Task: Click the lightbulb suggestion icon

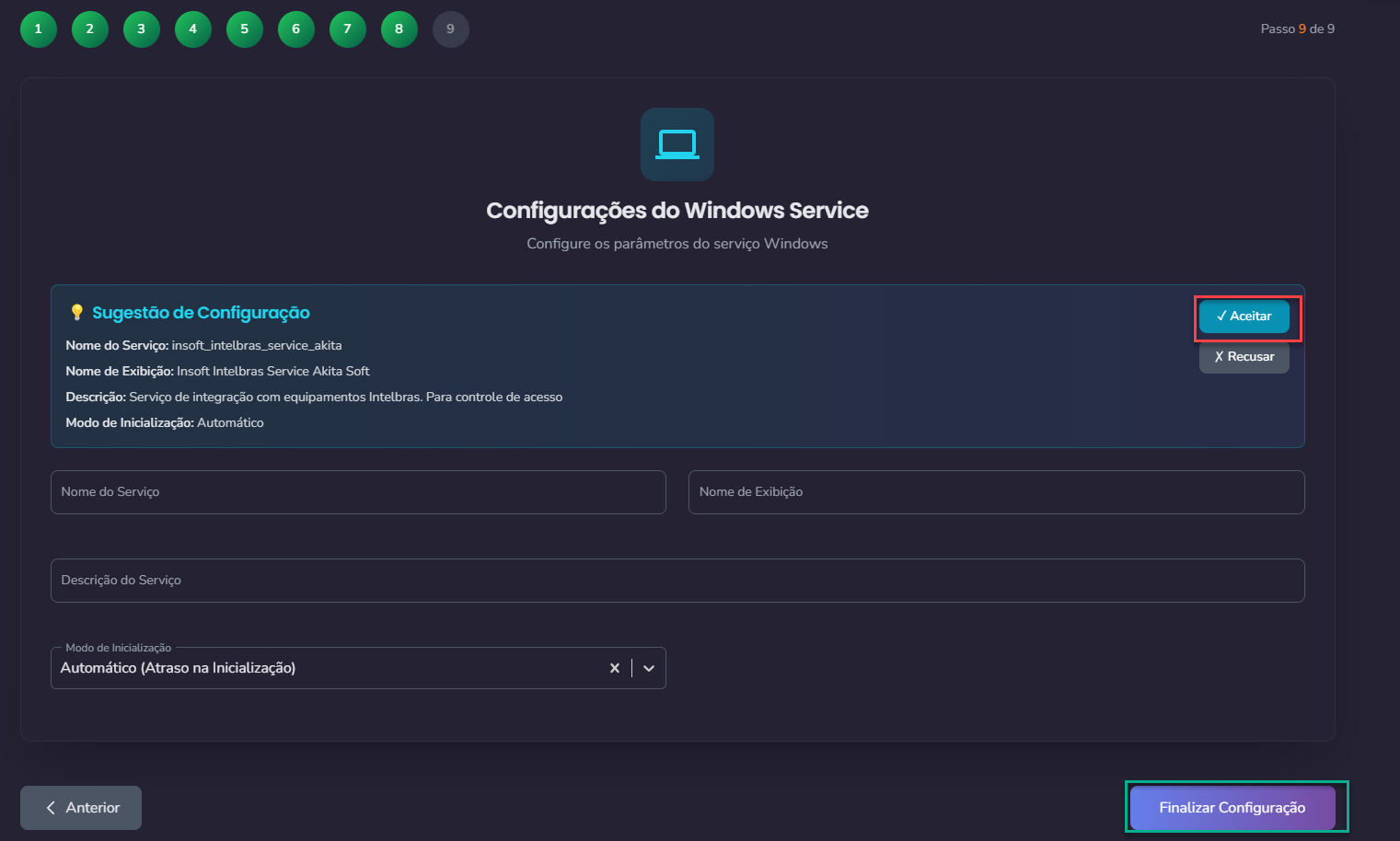Action: (x=77, y=313)
